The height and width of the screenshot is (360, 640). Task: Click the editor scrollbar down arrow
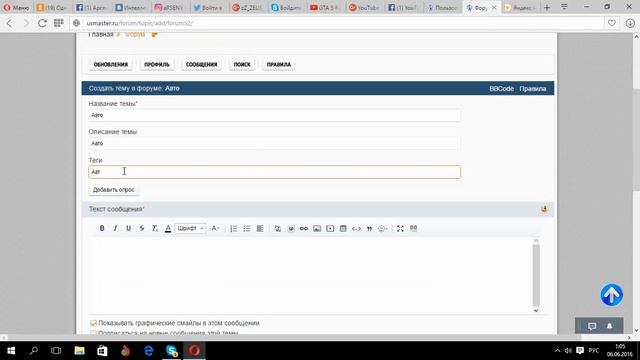[x=536, y=310]
